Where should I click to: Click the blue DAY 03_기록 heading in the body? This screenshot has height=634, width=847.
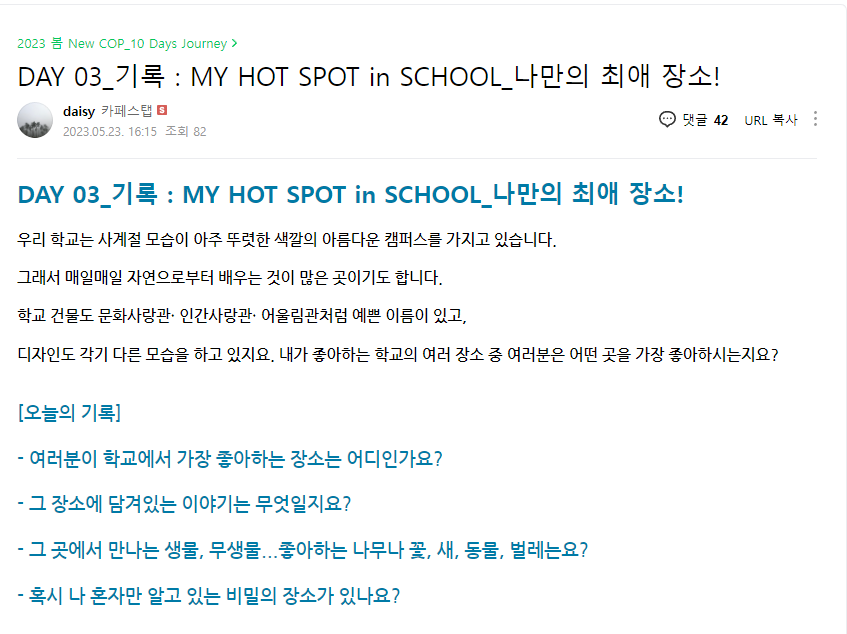tap(351, 194)
